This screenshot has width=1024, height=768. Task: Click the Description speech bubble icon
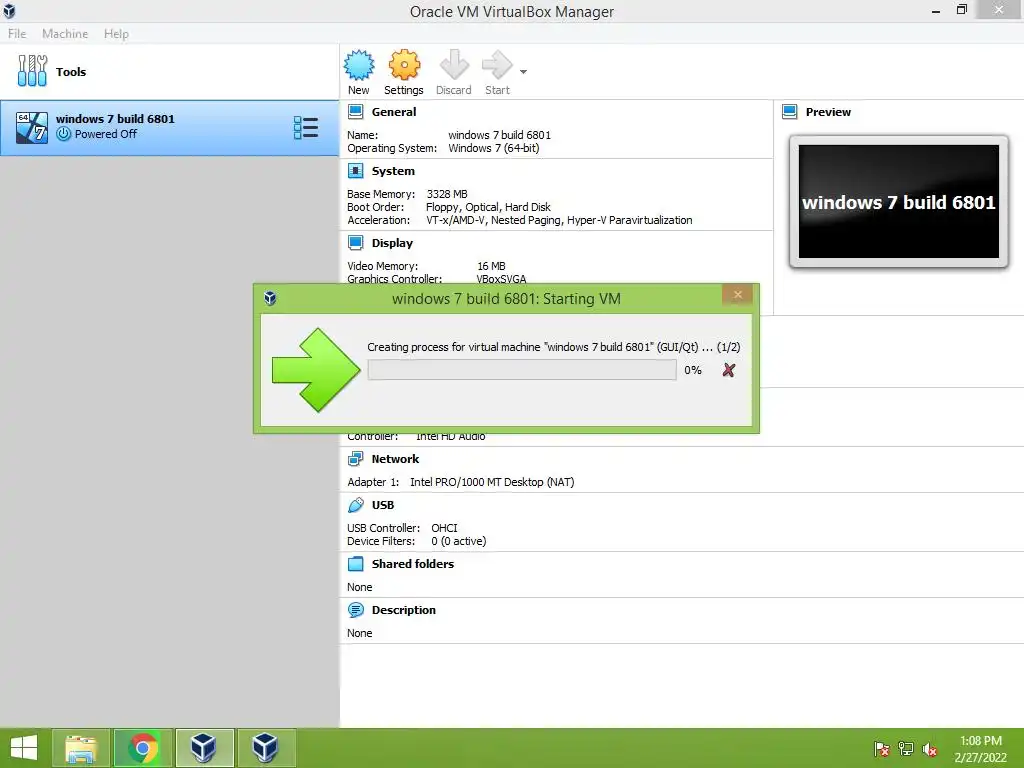pyautogui.click(x=355, y=610)
